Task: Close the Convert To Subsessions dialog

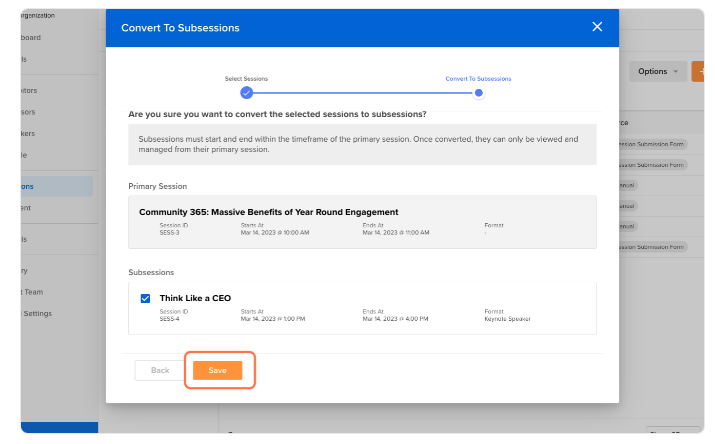Action: click(x=597, y=27)
